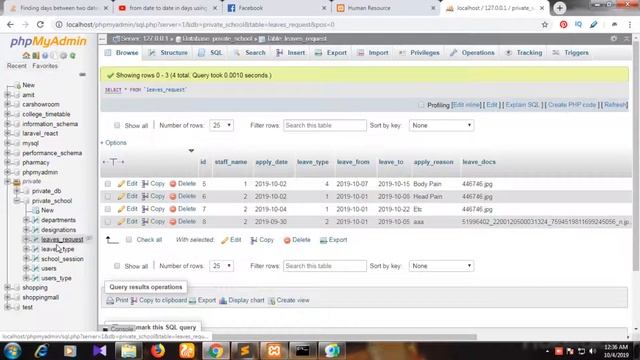This screenshot has height=360, width=640.
Task: Open XAMPP from taskbar
Action: coord(274,351)
